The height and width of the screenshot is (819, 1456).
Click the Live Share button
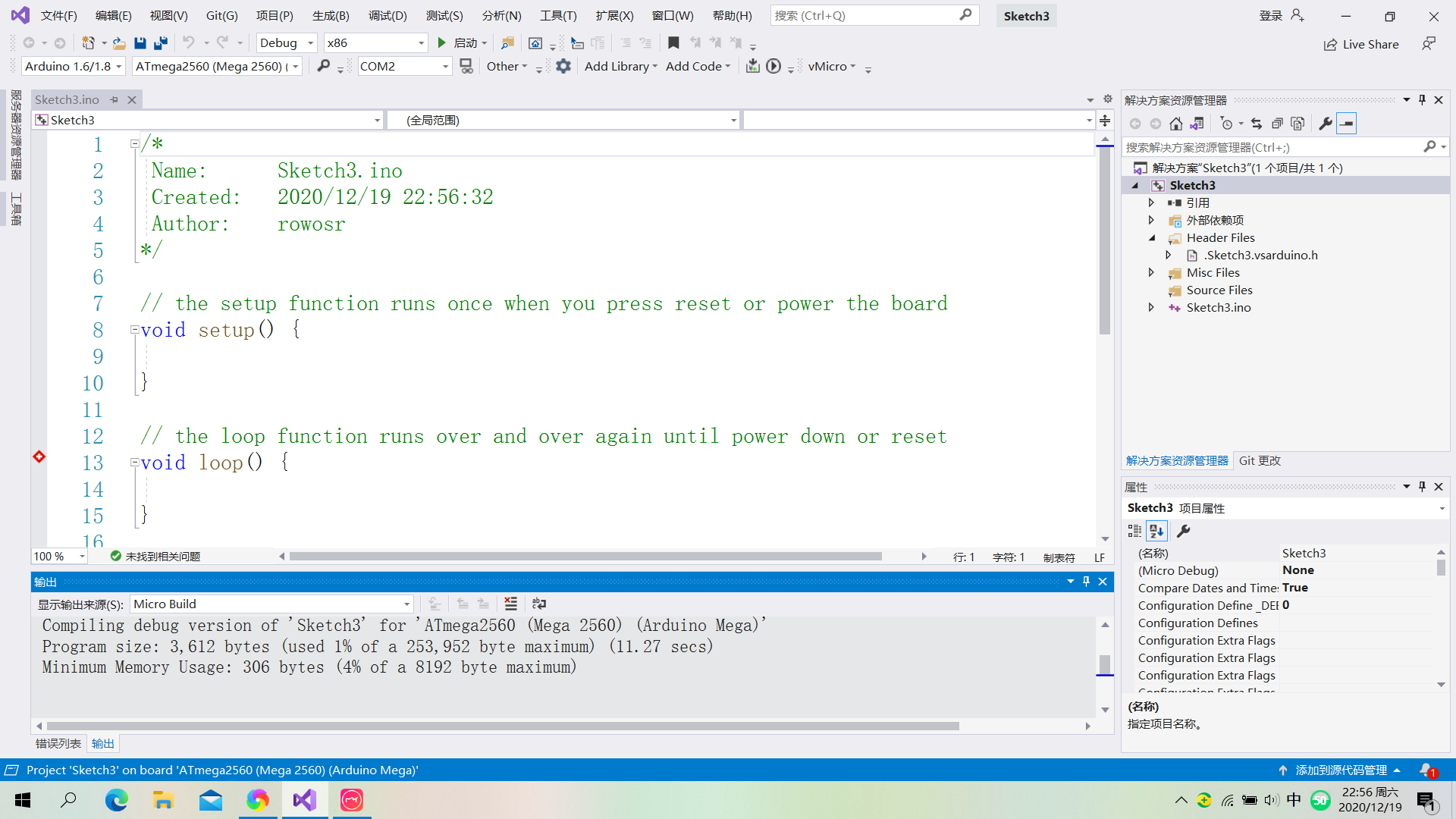coord(1362,44)
